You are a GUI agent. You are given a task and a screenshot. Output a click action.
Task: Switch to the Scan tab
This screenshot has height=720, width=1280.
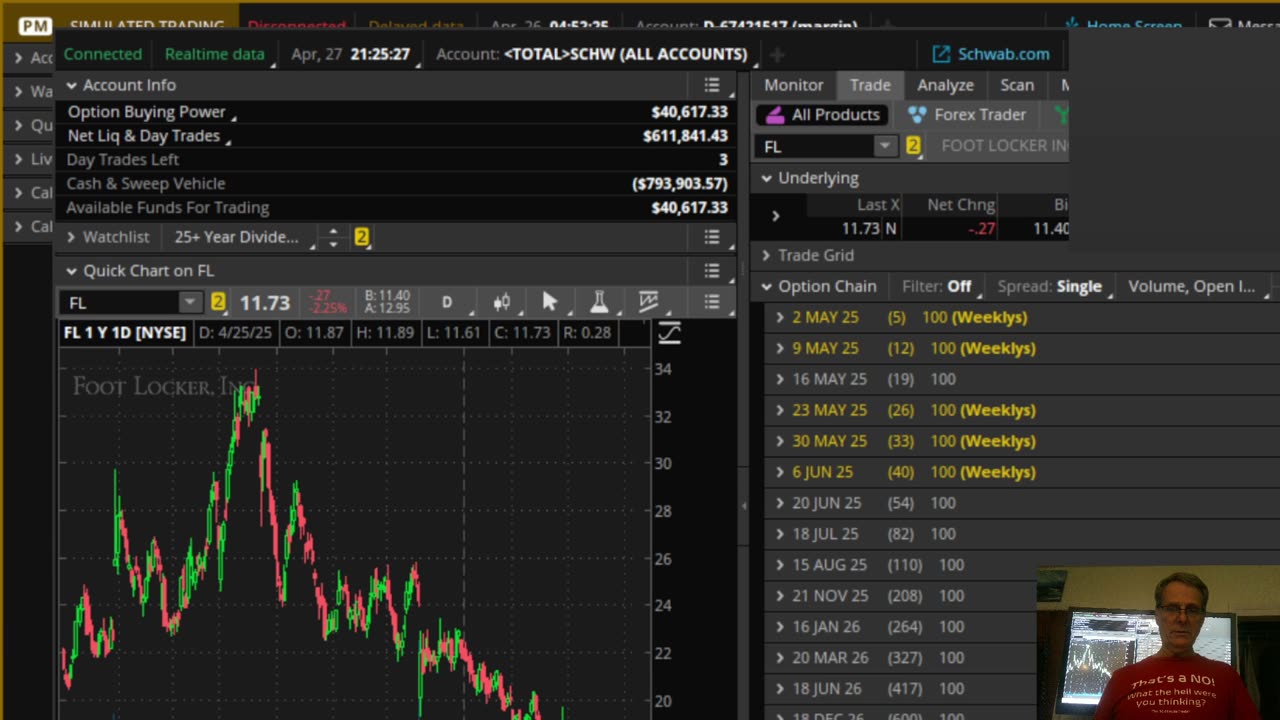click(x=1017, y=85)
